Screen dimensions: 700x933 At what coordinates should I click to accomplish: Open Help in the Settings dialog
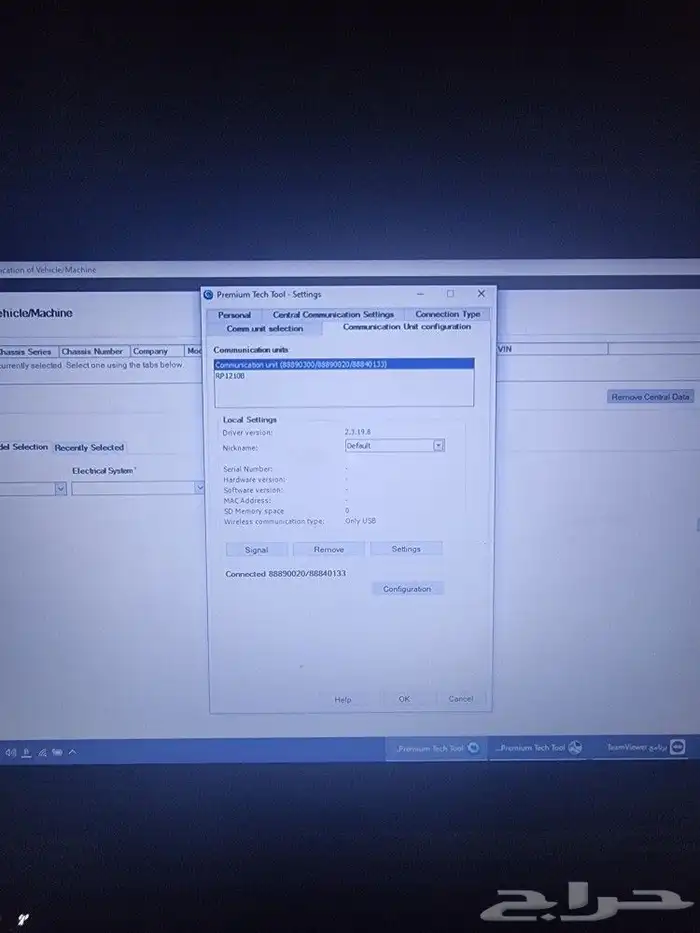(343, 700)
